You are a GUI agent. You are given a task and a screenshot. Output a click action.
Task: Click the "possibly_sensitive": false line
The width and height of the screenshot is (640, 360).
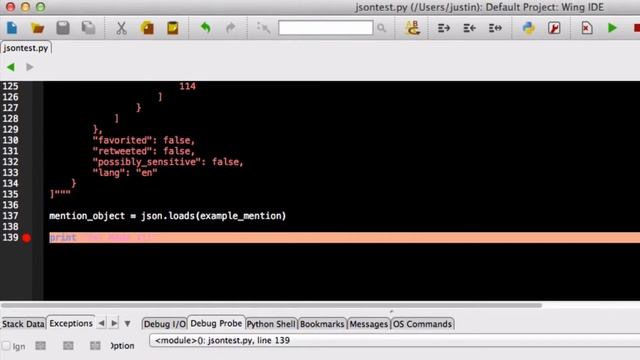pos(168,162)
